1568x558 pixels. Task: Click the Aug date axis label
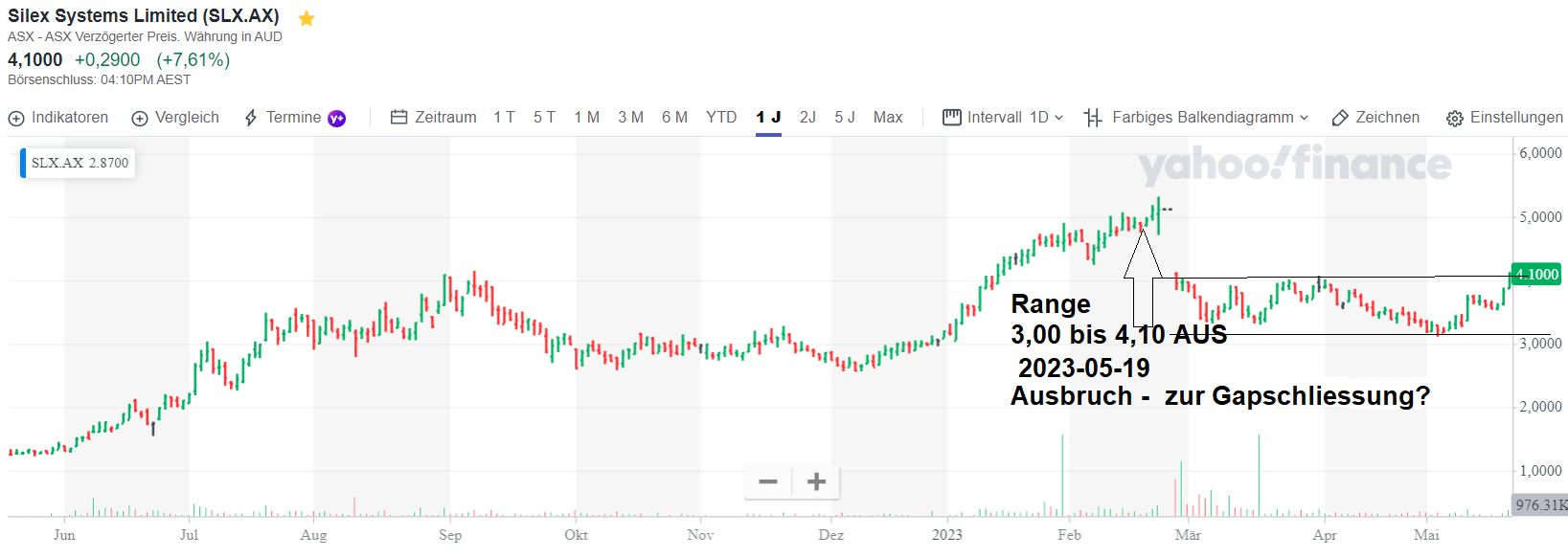click(313, 535)
